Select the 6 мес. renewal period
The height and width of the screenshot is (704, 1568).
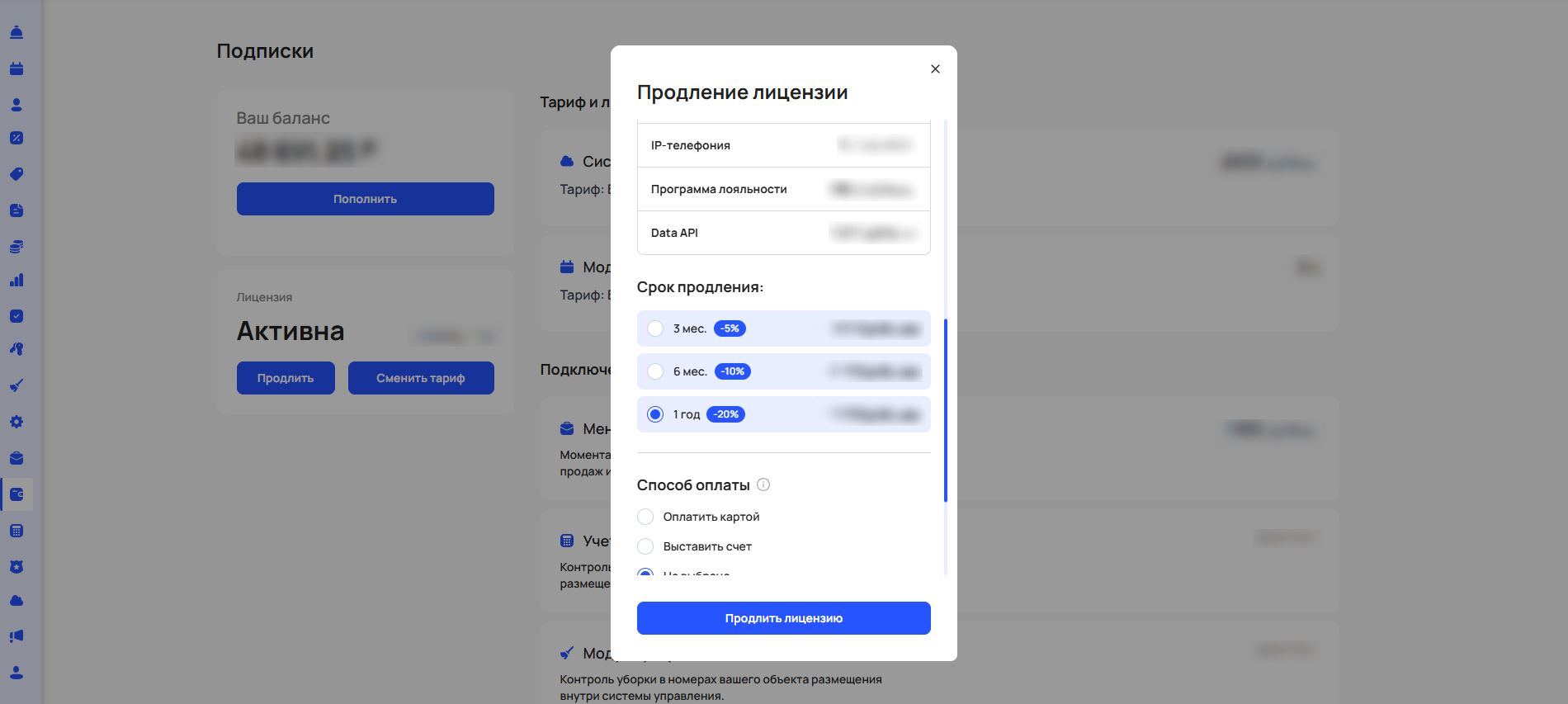pos(655,371)
